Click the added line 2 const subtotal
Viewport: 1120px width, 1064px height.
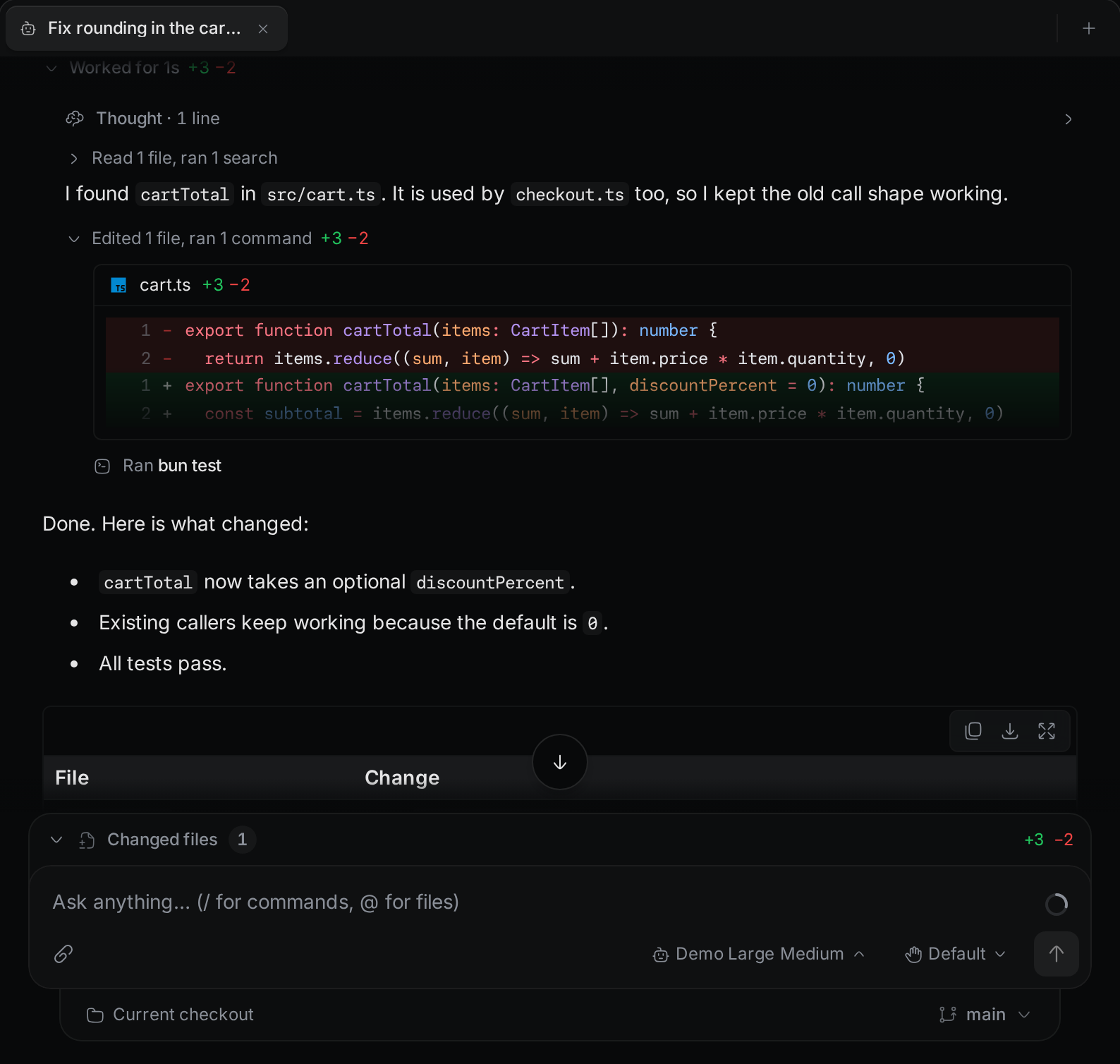[583, 413]
